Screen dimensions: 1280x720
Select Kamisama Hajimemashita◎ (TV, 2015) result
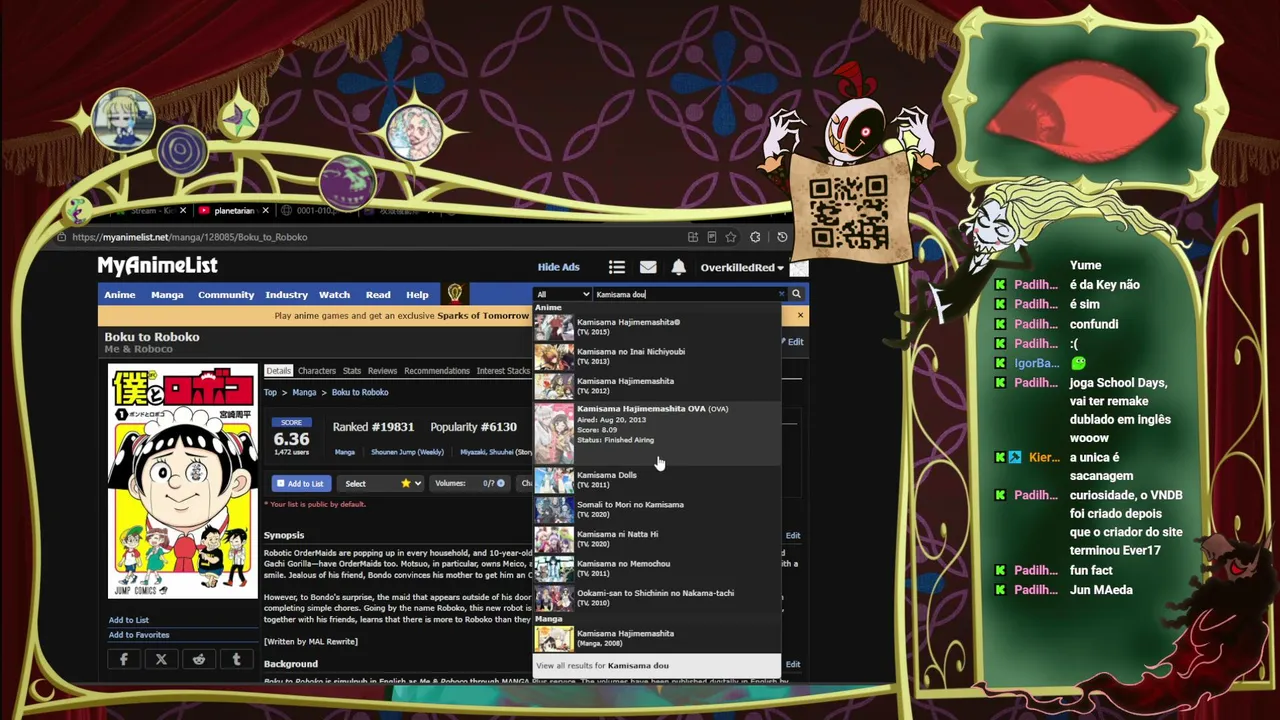click(657, 326)
